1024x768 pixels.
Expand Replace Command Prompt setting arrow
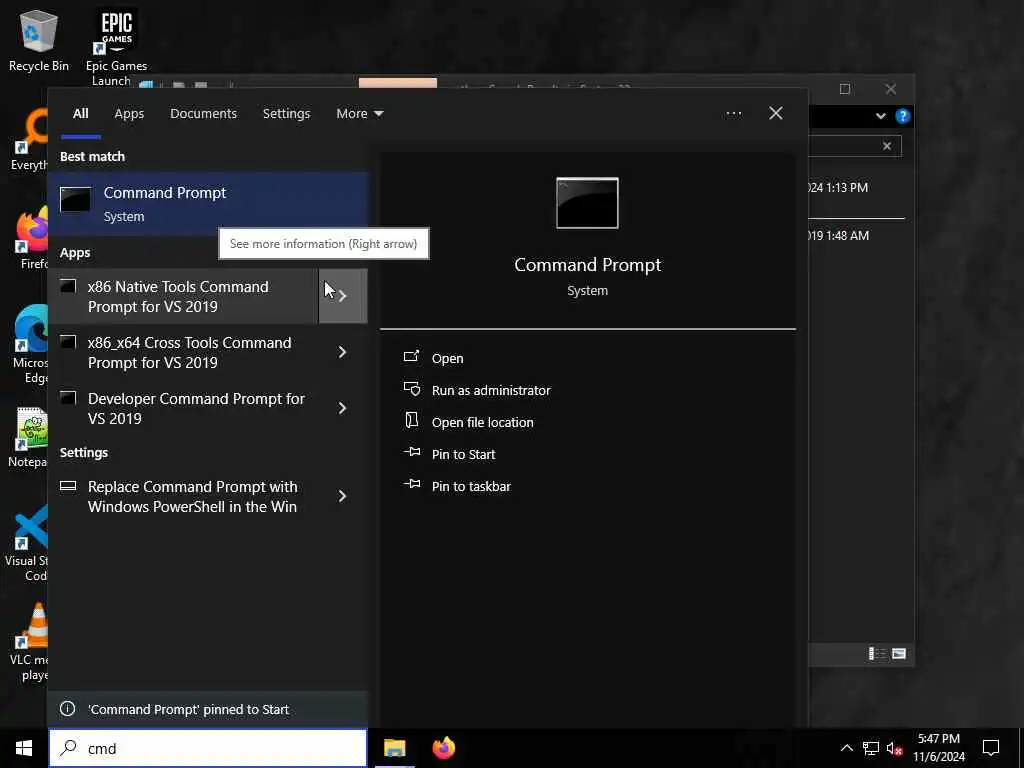(342, 496)
